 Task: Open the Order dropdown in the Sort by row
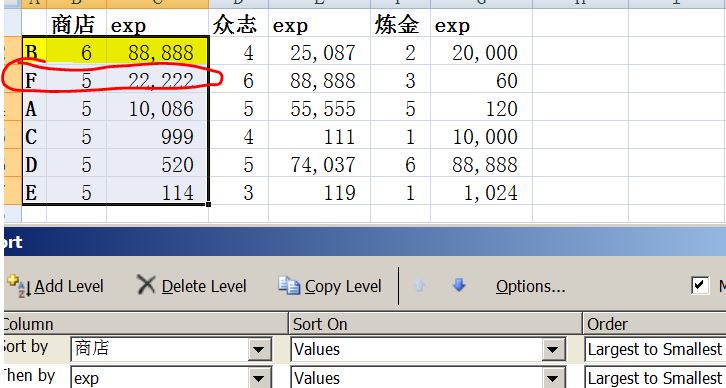[x=655, y=349]
